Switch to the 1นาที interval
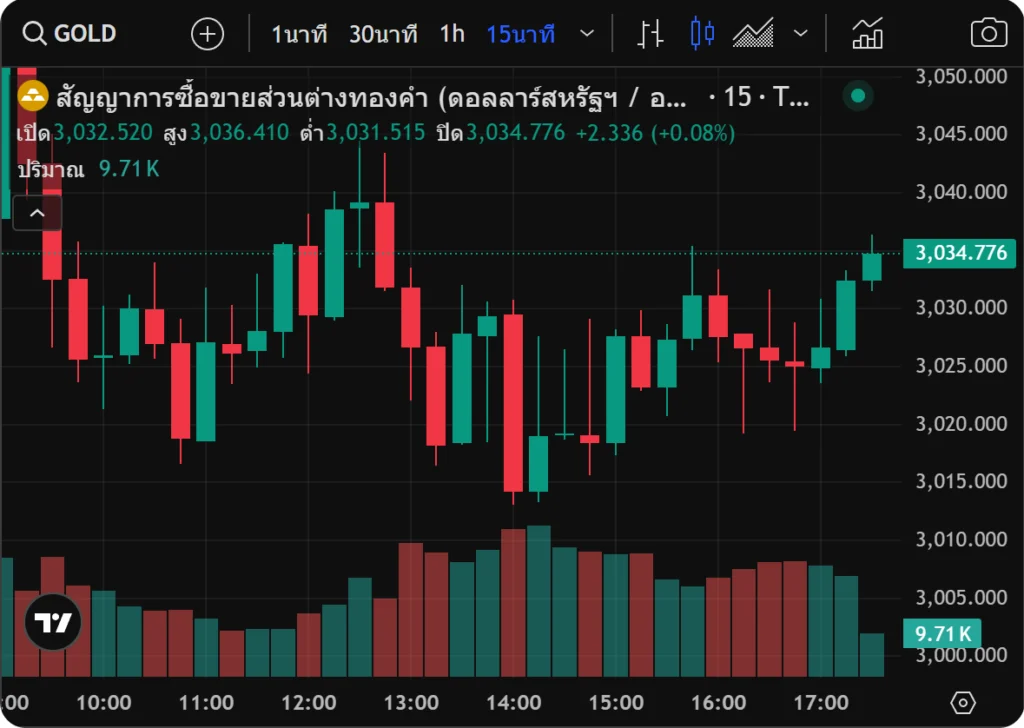The height and width of the screenshot is (728, 1024). pyautogui.click(x=299, y=34)
